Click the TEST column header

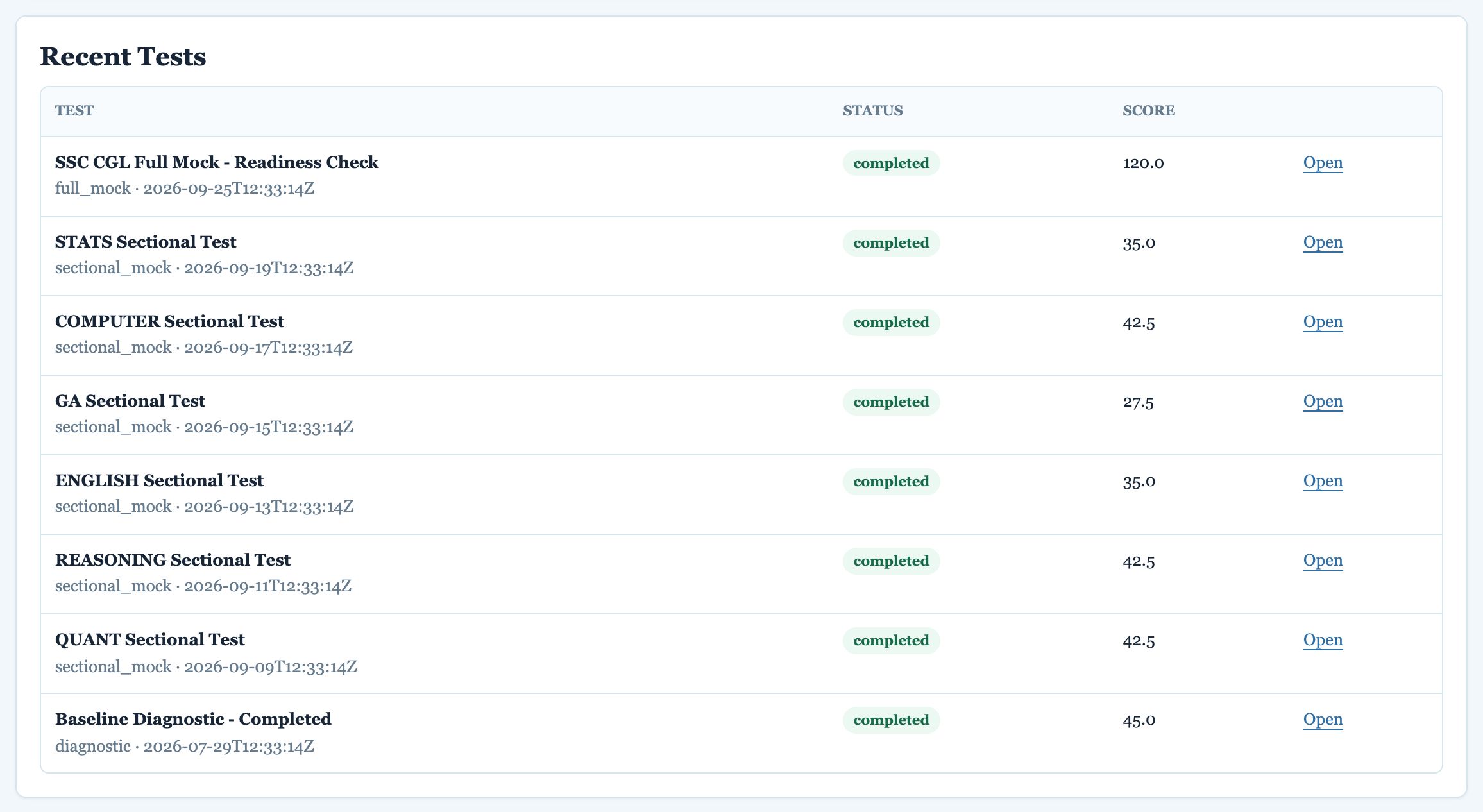[74, 111]
